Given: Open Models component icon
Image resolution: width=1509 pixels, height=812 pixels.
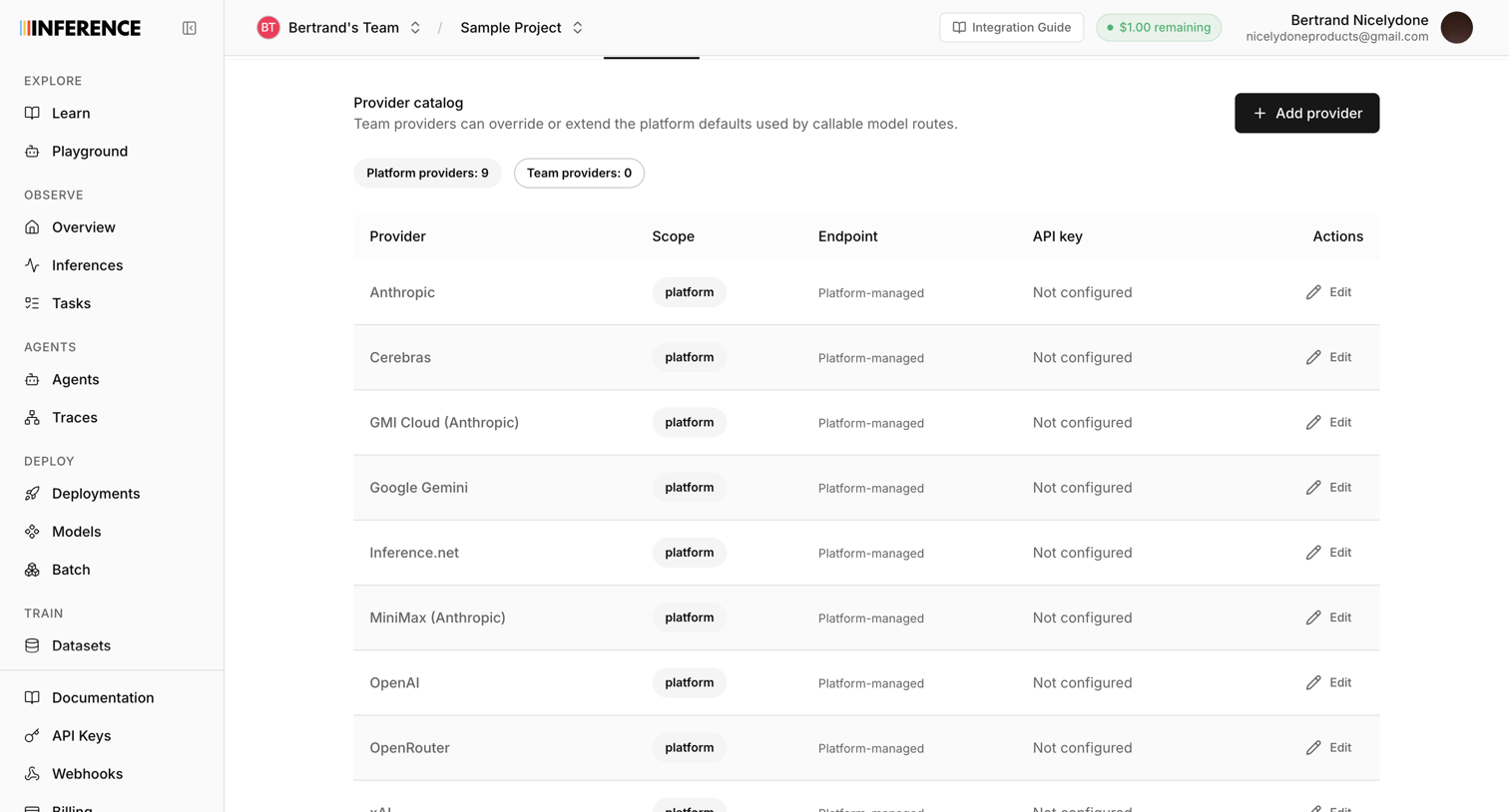Looking at the screenshot, I should (32, 531).
